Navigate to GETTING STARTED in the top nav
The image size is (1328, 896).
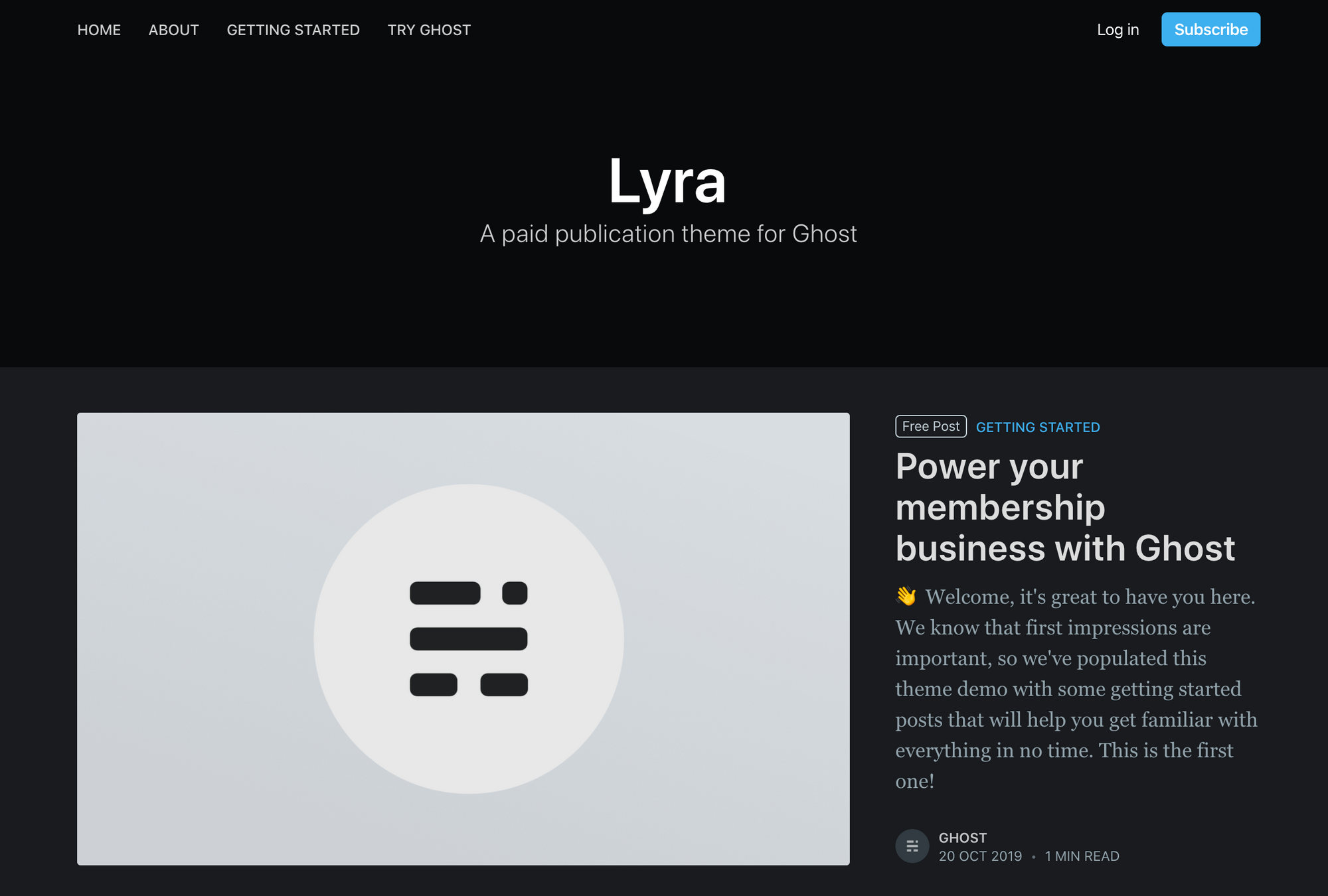coord(293,29)
